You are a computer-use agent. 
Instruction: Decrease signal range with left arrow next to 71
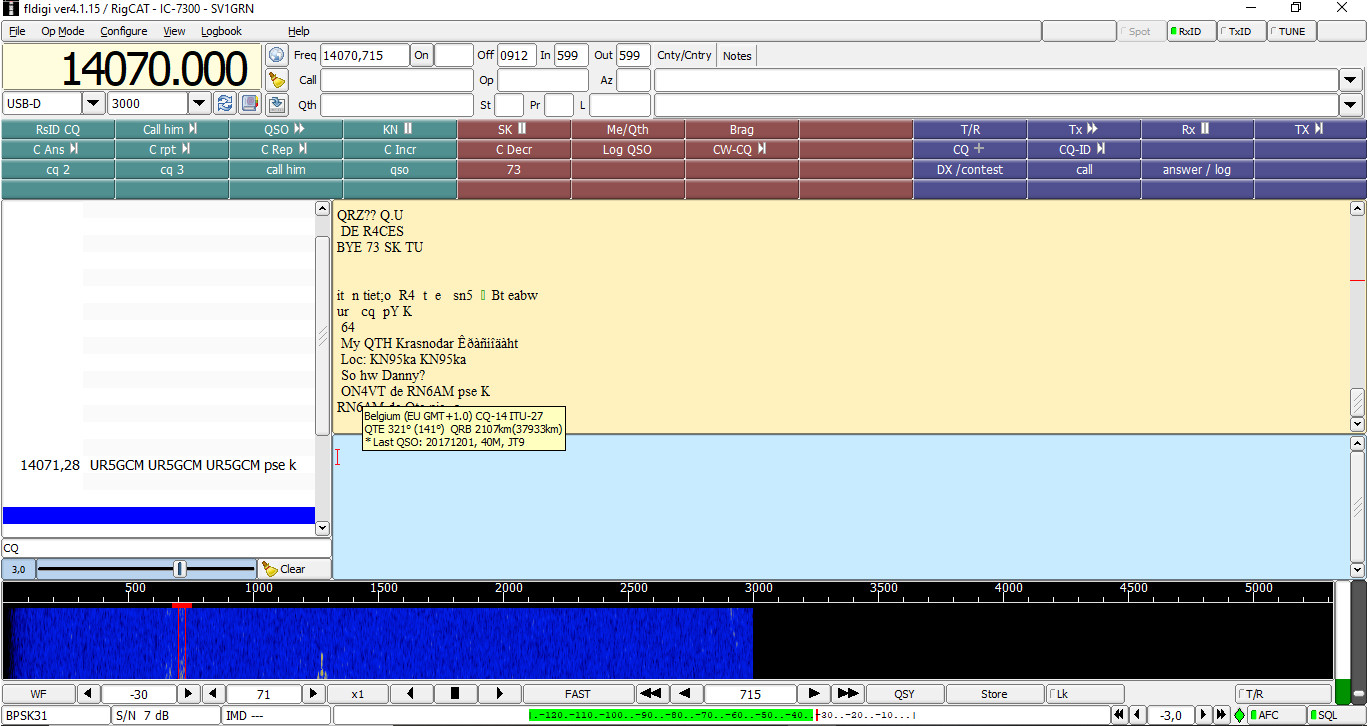tap(214, 694)
